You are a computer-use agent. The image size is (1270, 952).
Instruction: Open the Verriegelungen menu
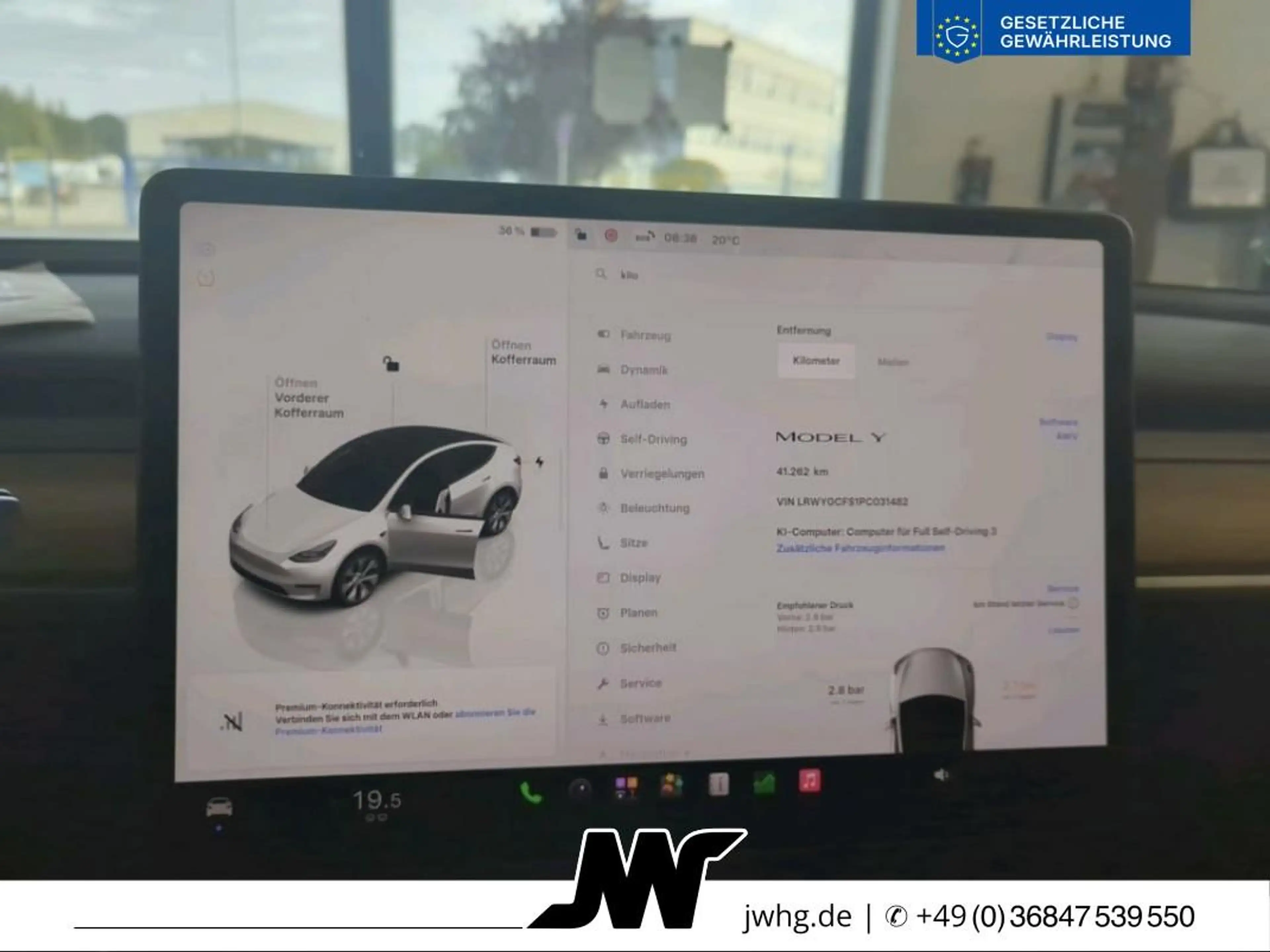pos(651,474)
